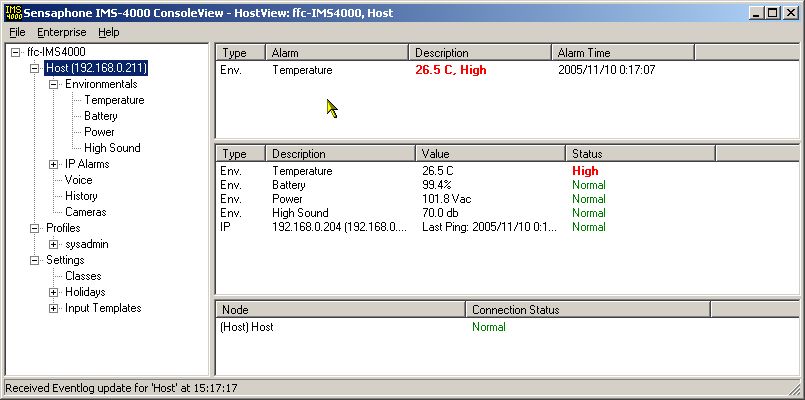Sort status list by Value header
The height and width of the screenshot is (400, 805).
(x=490, y=154)
